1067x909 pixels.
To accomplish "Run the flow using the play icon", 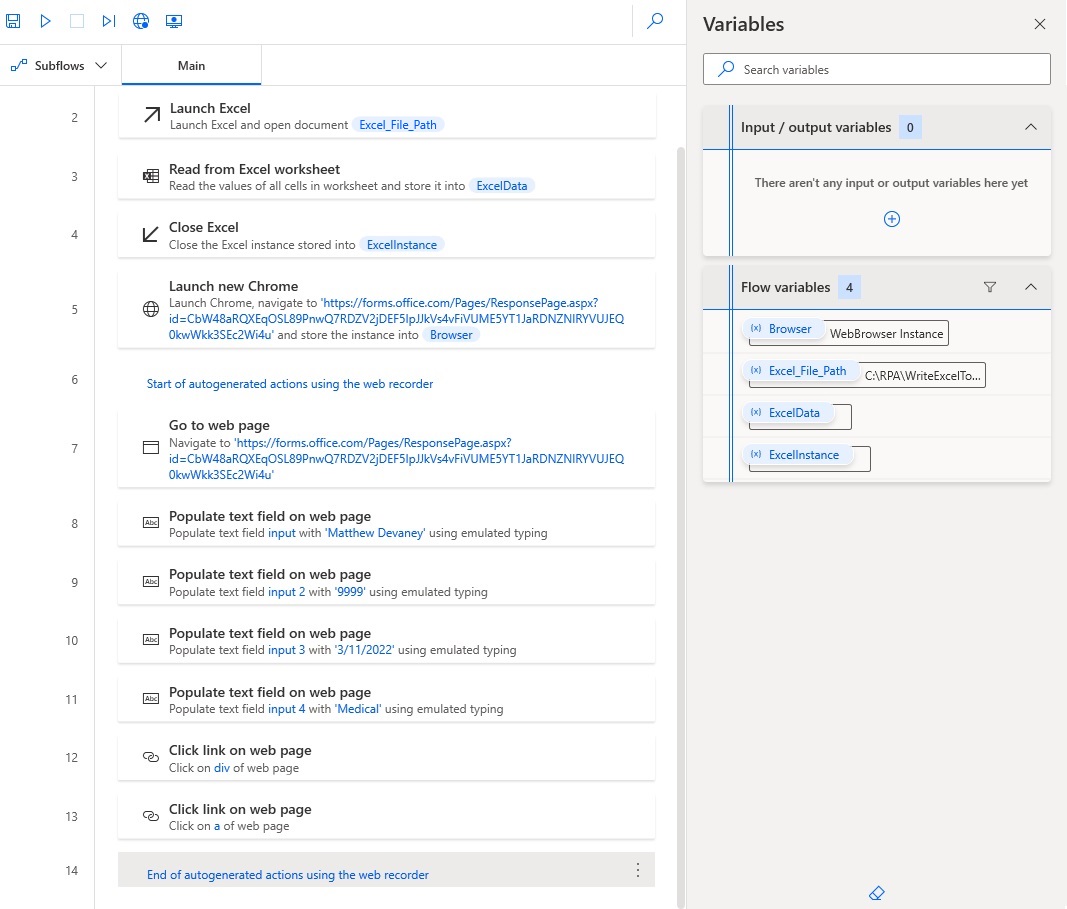I will pos(46,21).
